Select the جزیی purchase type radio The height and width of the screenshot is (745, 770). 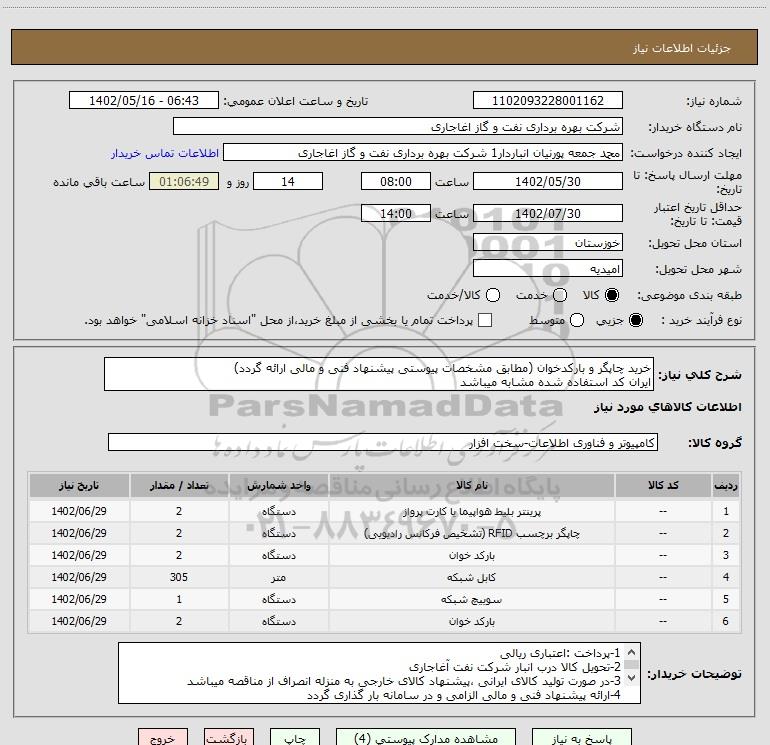coord(635,320)
